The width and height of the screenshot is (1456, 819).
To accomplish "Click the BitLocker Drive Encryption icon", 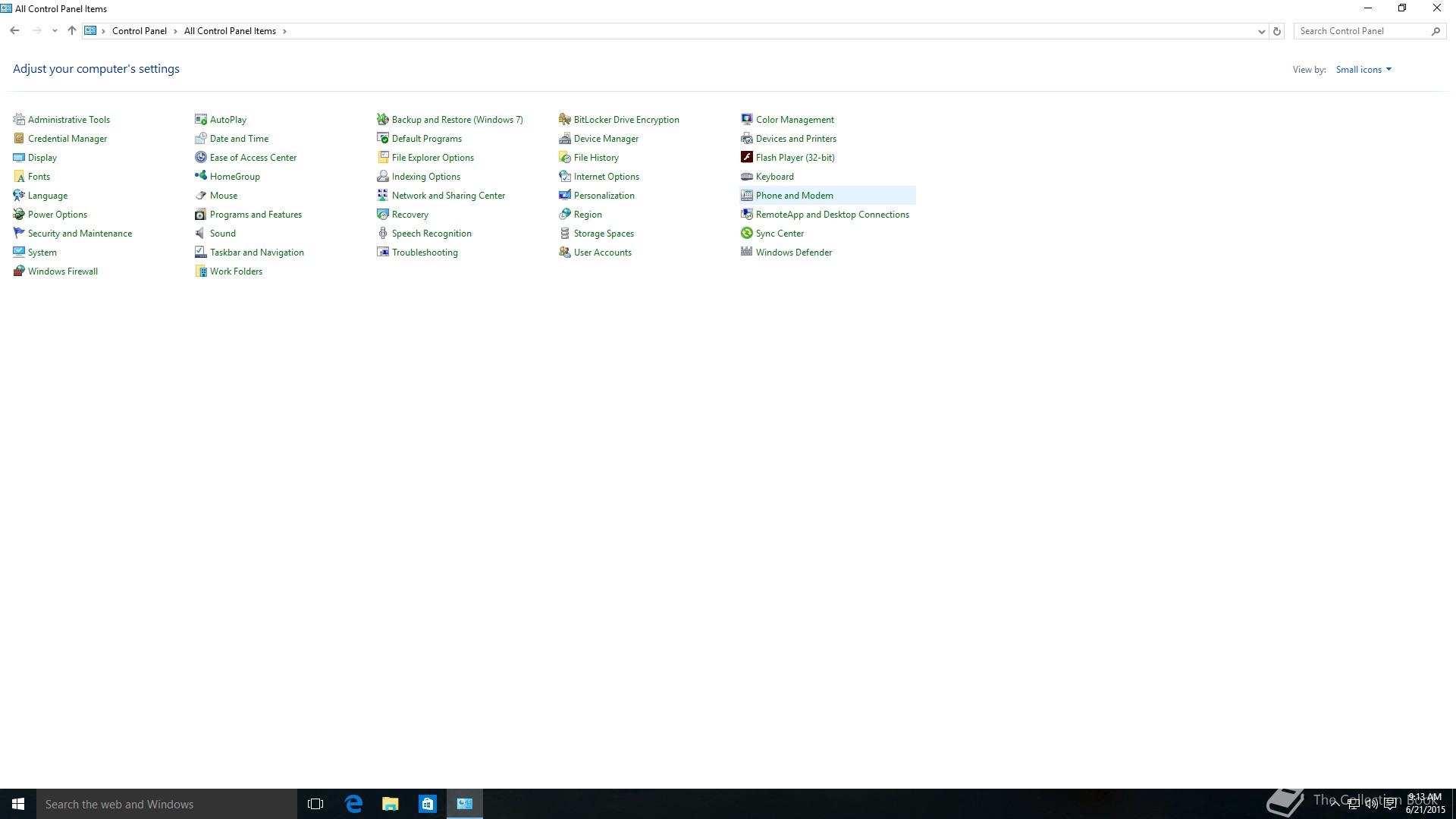I will [x=565, y=119].
